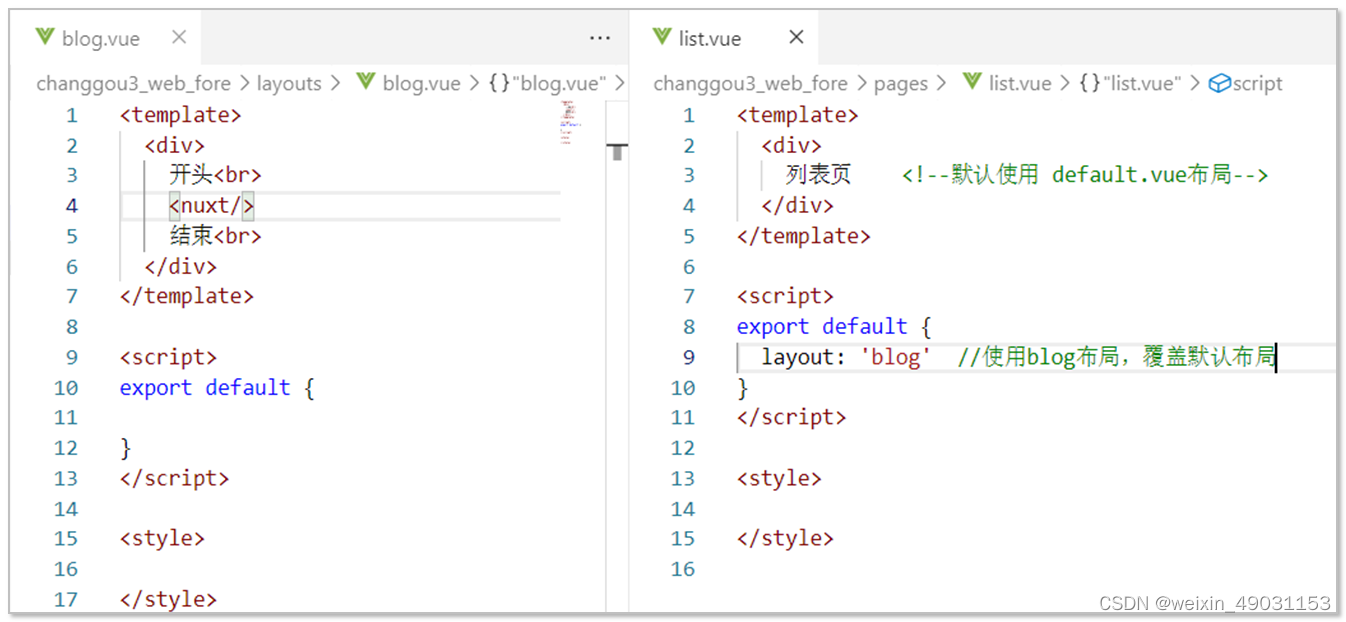1346x622 pixels.
Task: Click </template> closing tag in blog.vue
Action: point(187,296)
